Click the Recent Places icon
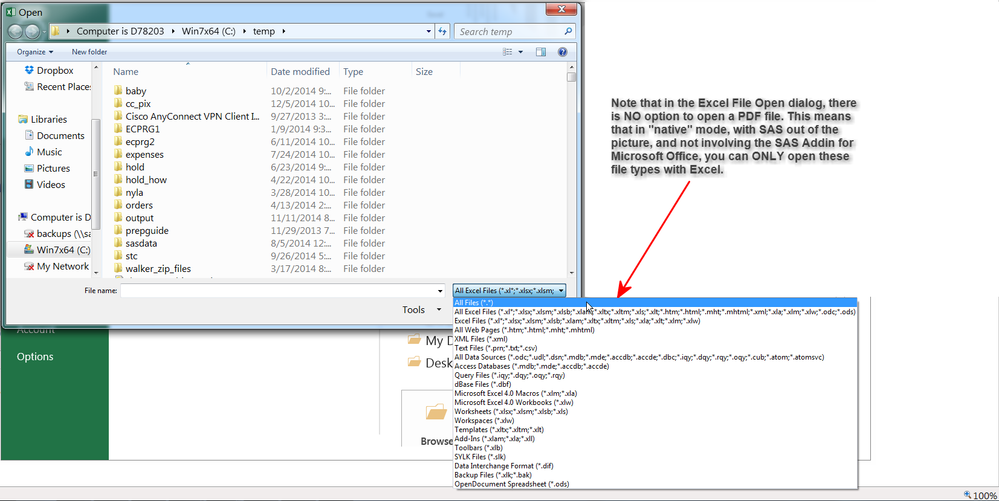999x501 pixels. pos(29,87)
